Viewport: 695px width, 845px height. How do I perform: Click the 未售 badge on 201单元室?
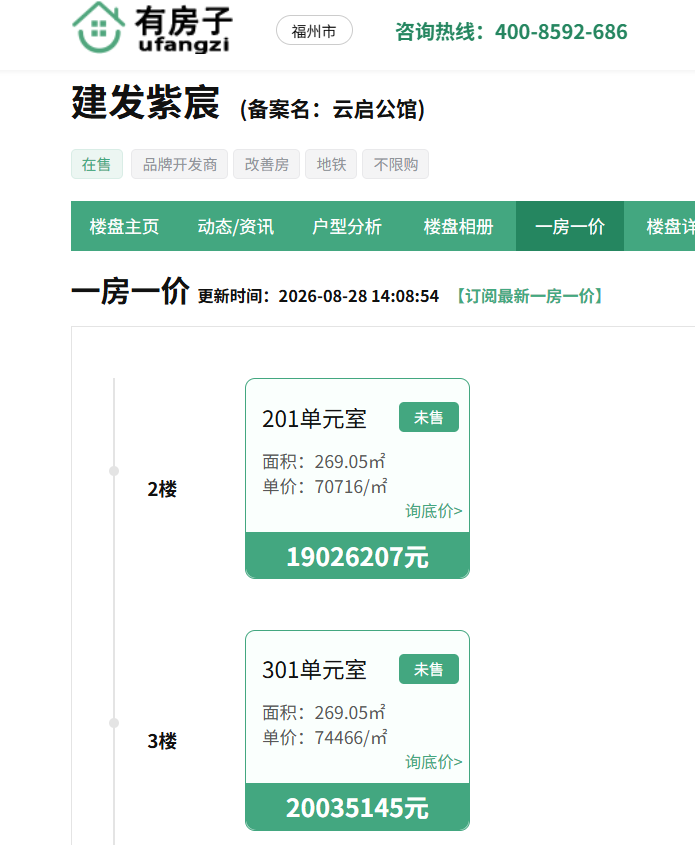pyautogui.click(x=429, y=417)
